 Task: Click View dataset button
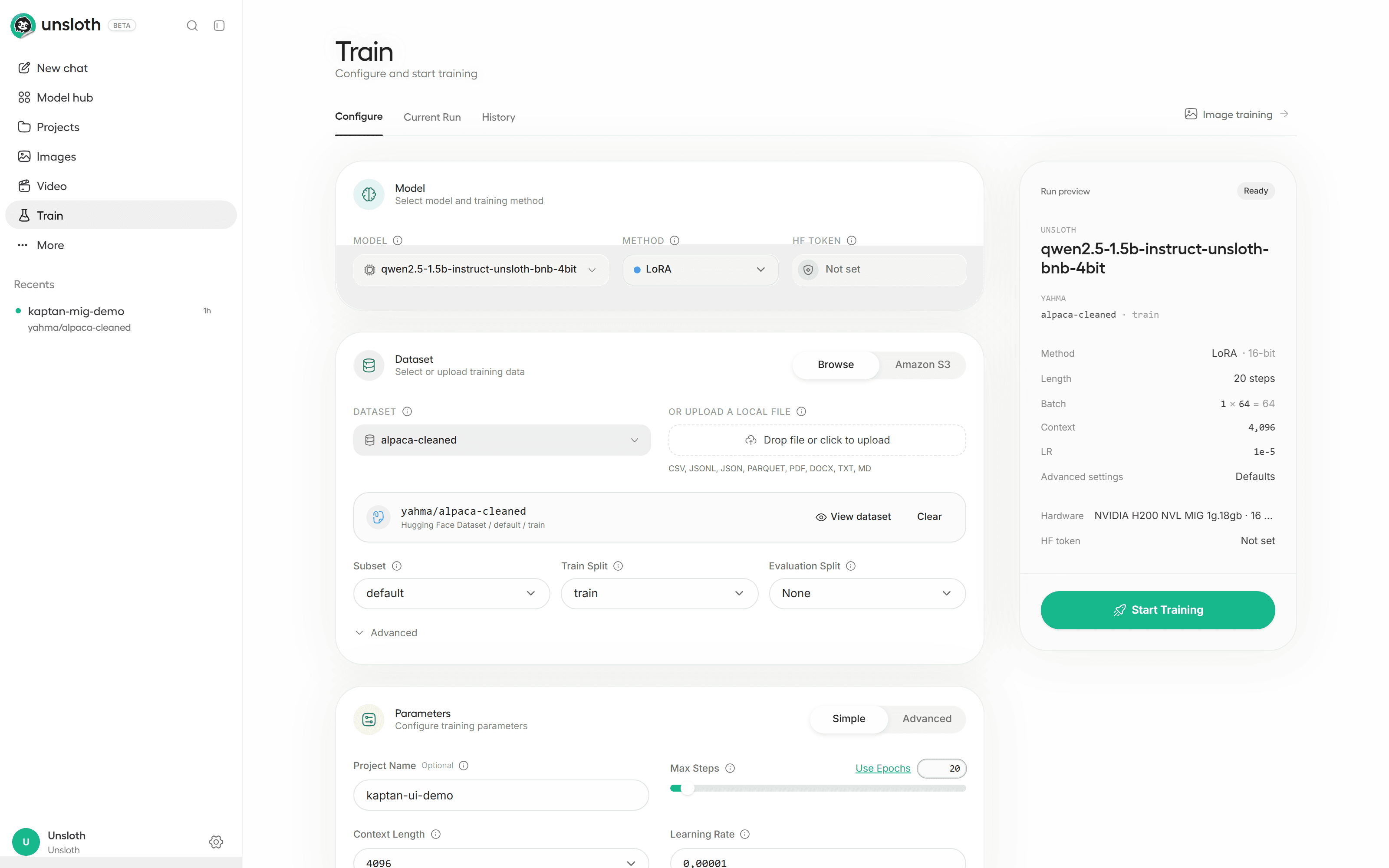click(x=853, y=516)
